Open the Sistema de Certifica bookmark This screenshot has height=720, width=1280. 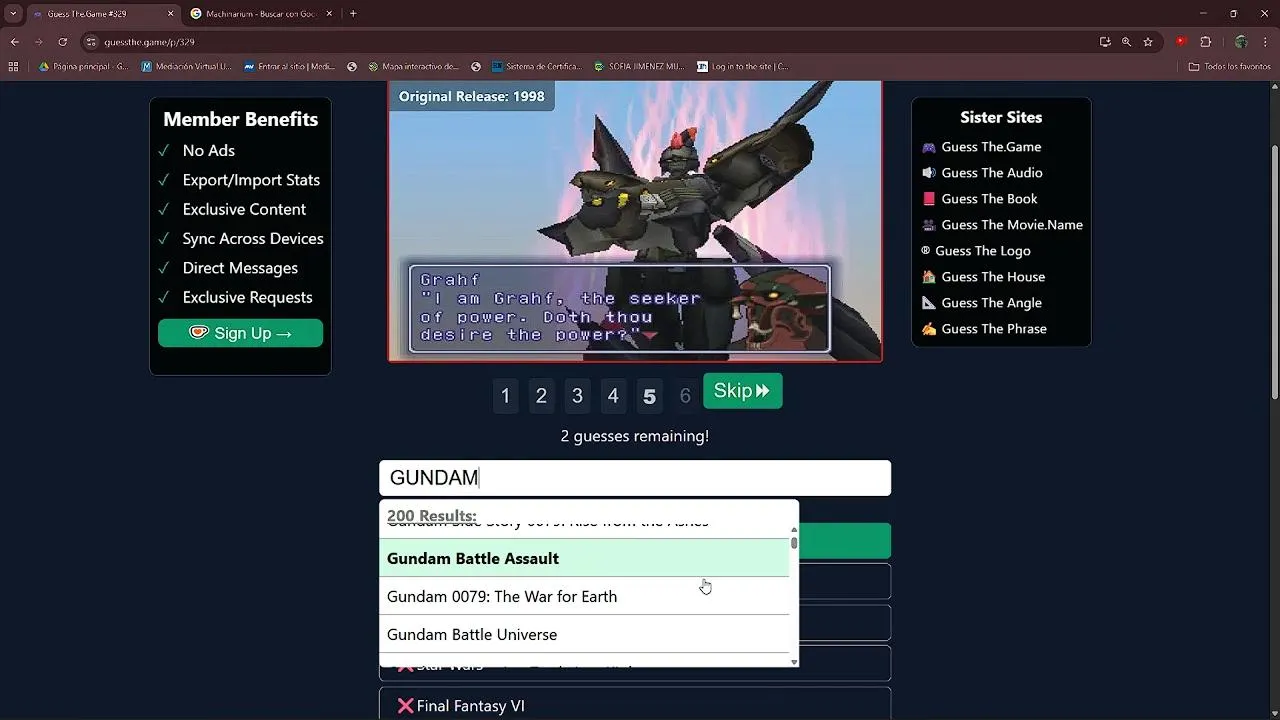click(537, 67)
